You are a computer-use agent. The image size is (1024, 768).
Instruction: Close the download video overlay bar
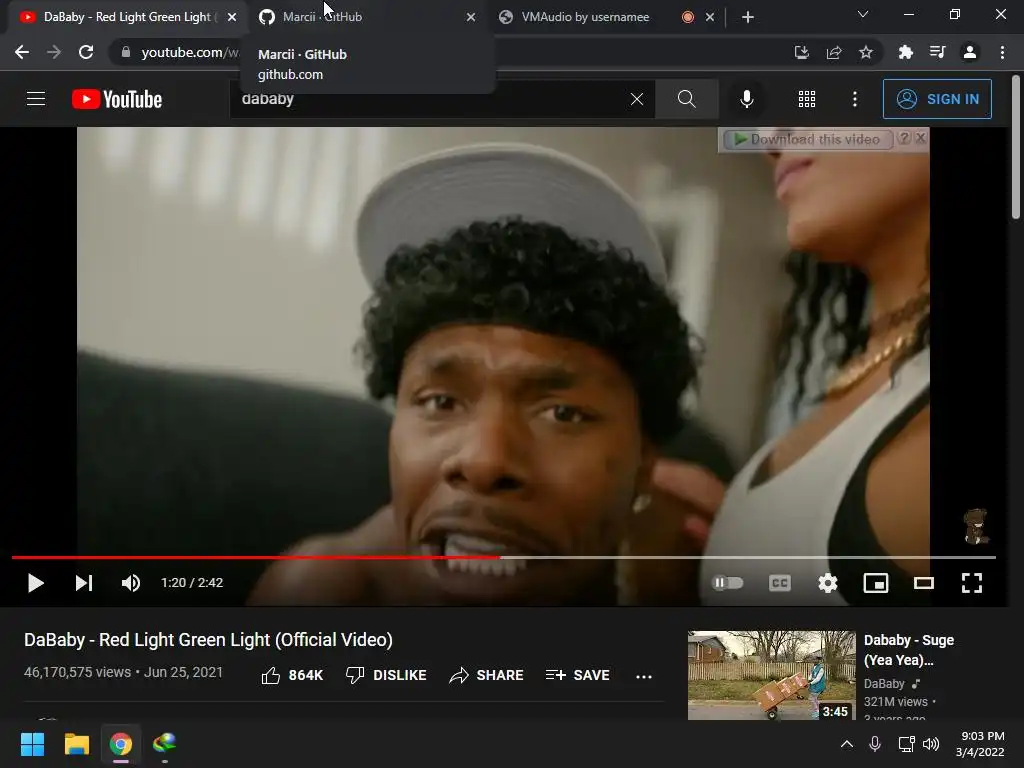[x=920, y=138]
